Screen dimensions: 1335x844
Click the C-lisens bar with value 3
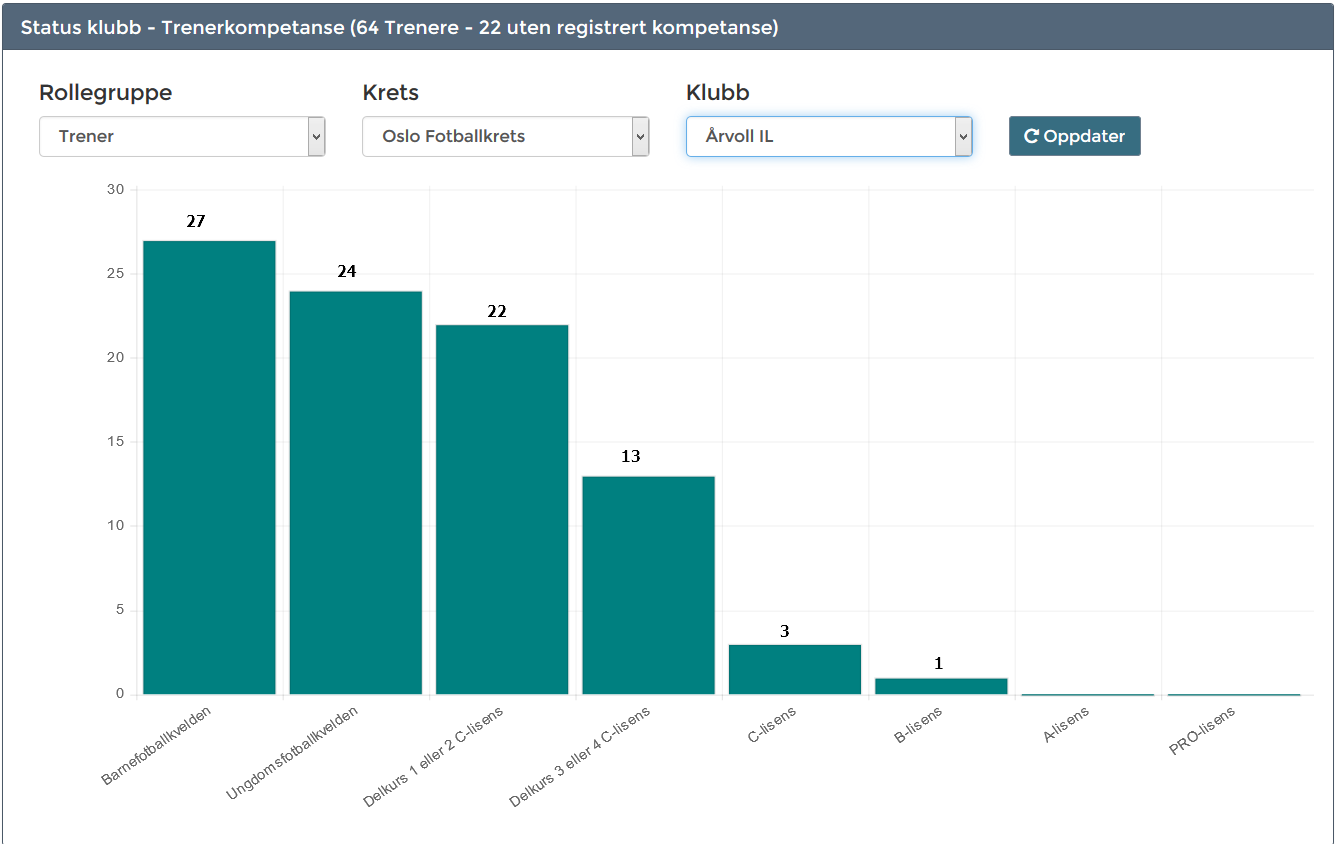pos(795,669)
